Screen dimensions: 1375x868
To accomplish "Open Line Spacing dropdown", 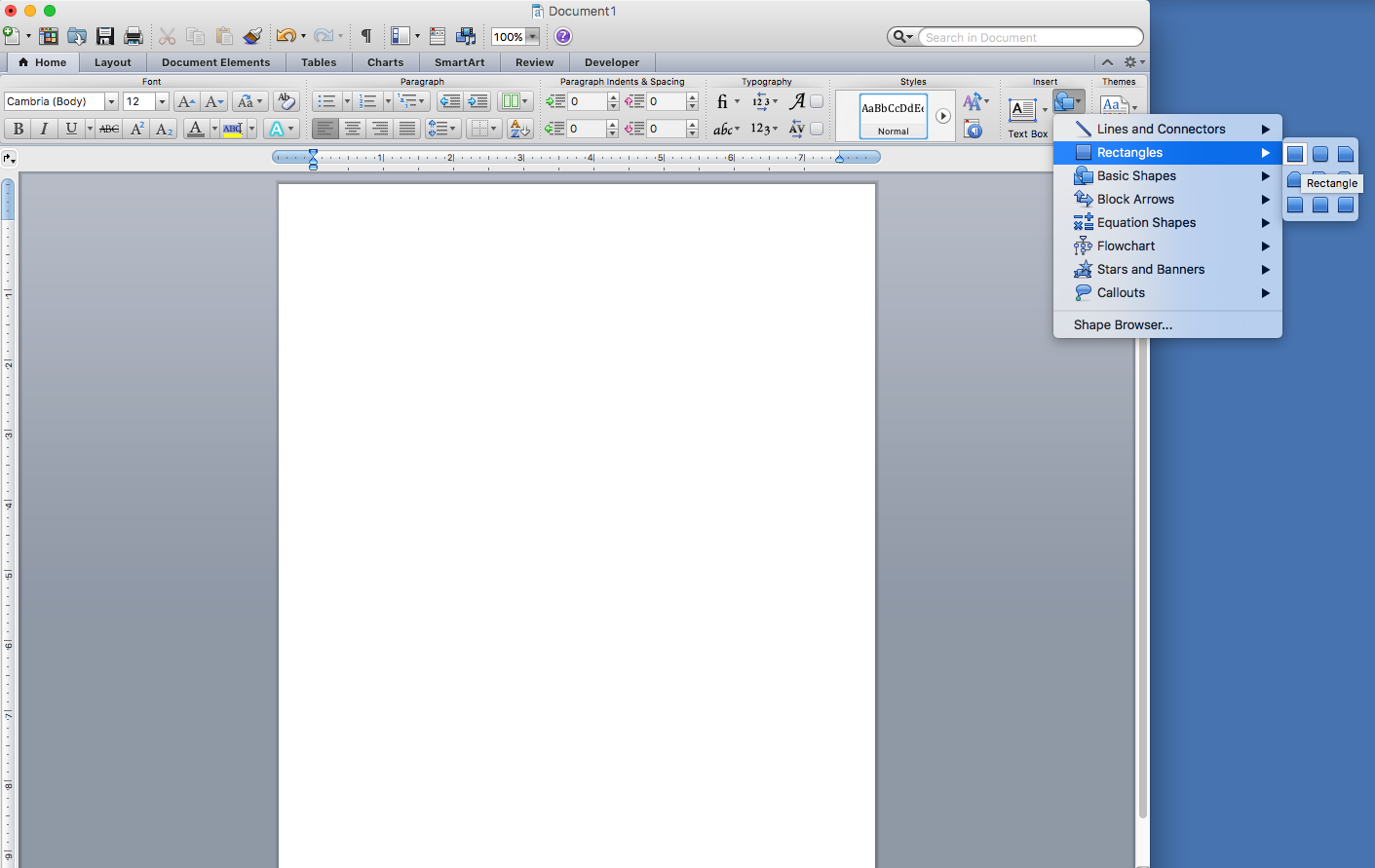I will pos(442,129).
